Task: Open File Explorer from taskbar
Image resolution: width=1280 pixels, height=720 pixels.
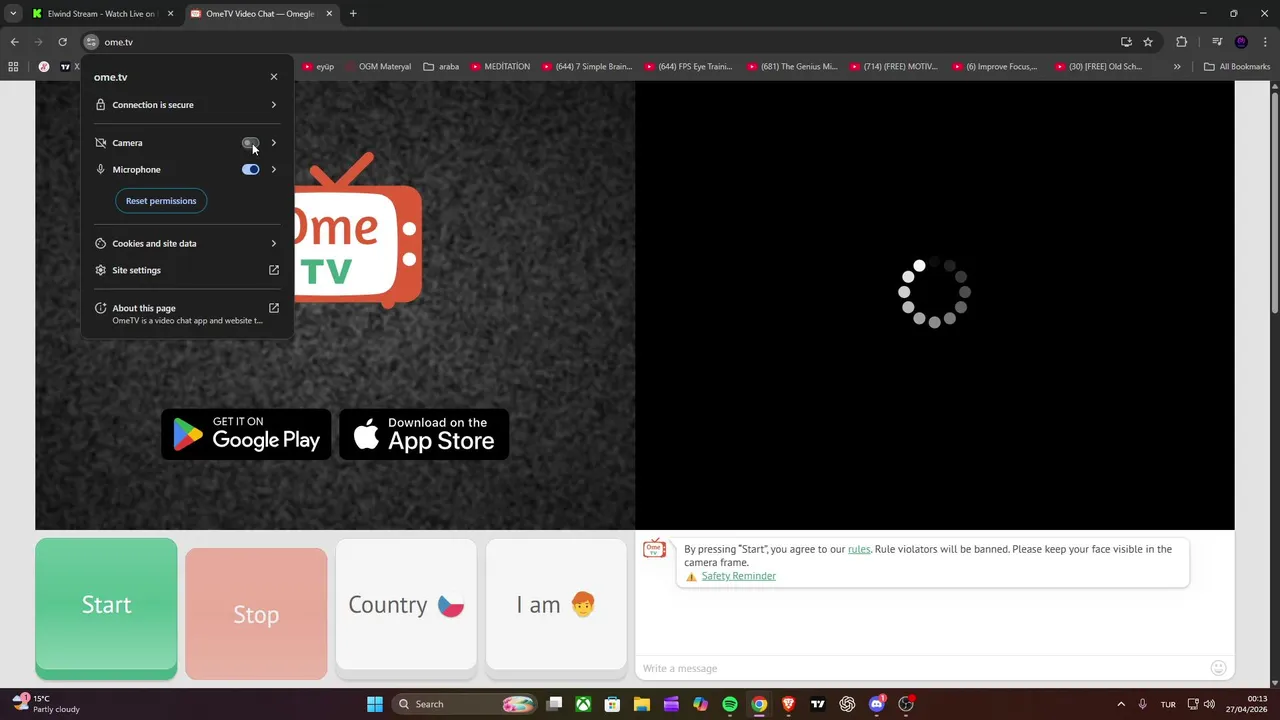Action: click(642, 704)
